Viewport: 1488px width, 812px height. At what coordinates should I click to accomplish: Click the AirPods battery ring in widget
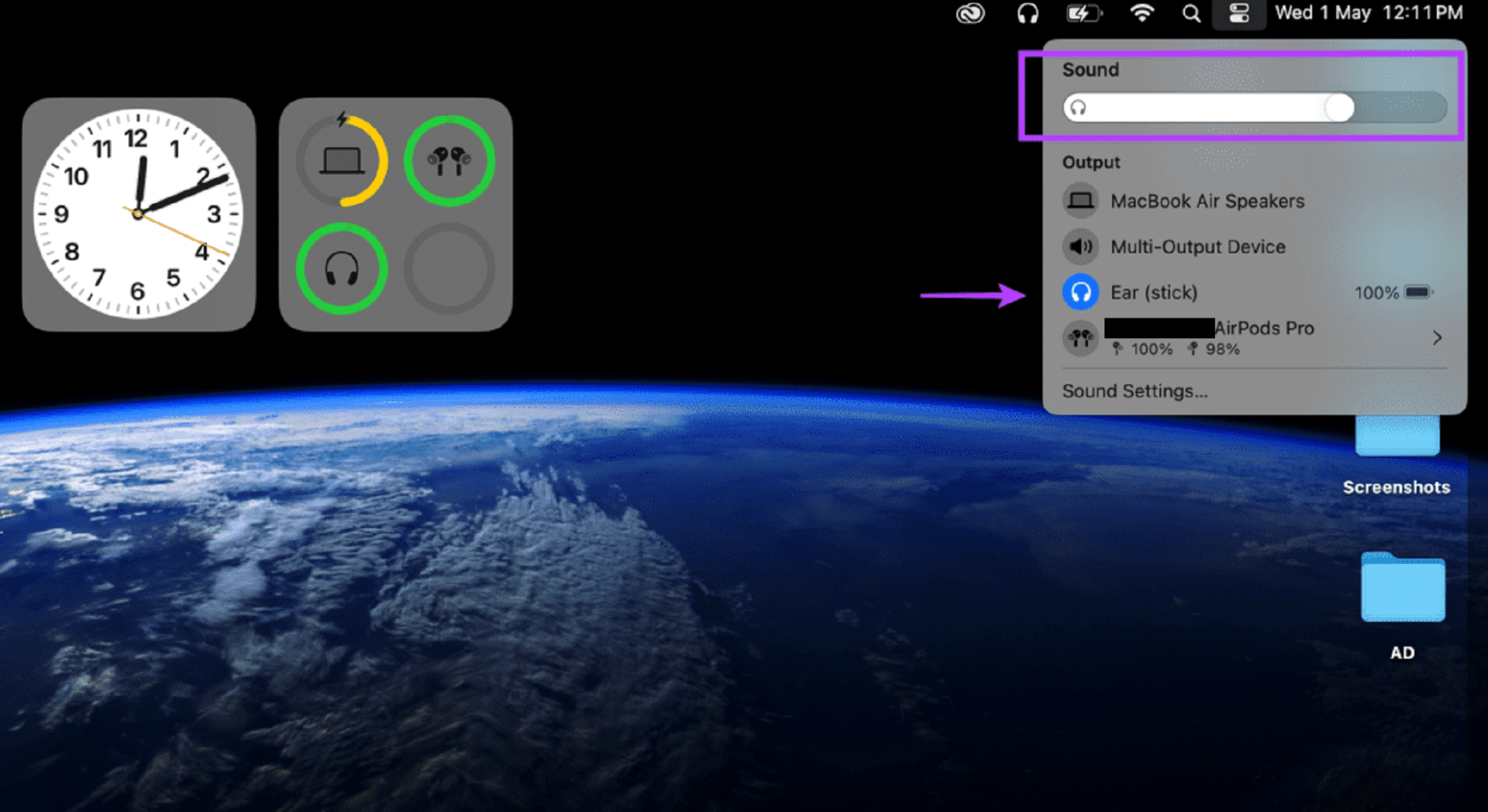tap(449, 161)
